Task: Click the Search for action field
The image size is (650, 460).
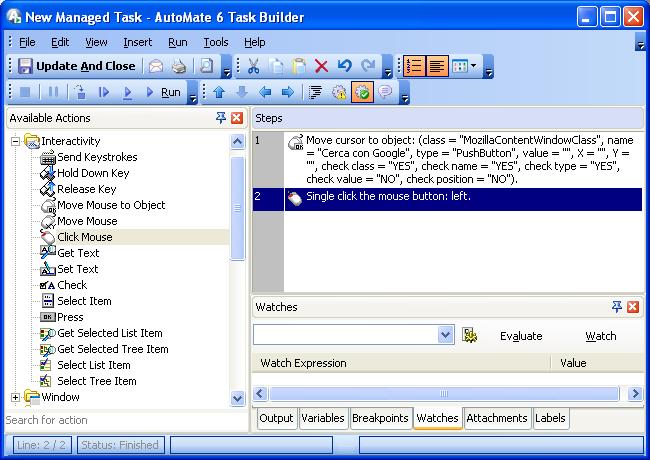Action: 124,420
